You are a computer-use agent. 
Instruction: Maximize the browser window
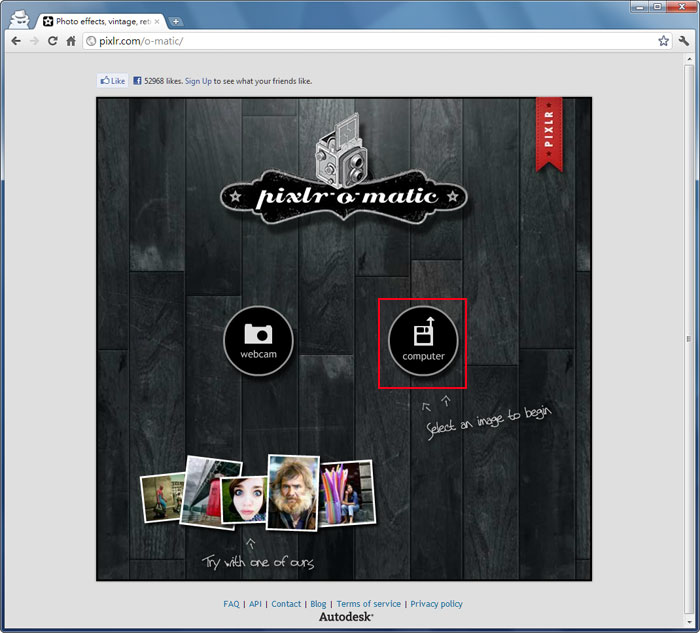click(x=657, y=6)
